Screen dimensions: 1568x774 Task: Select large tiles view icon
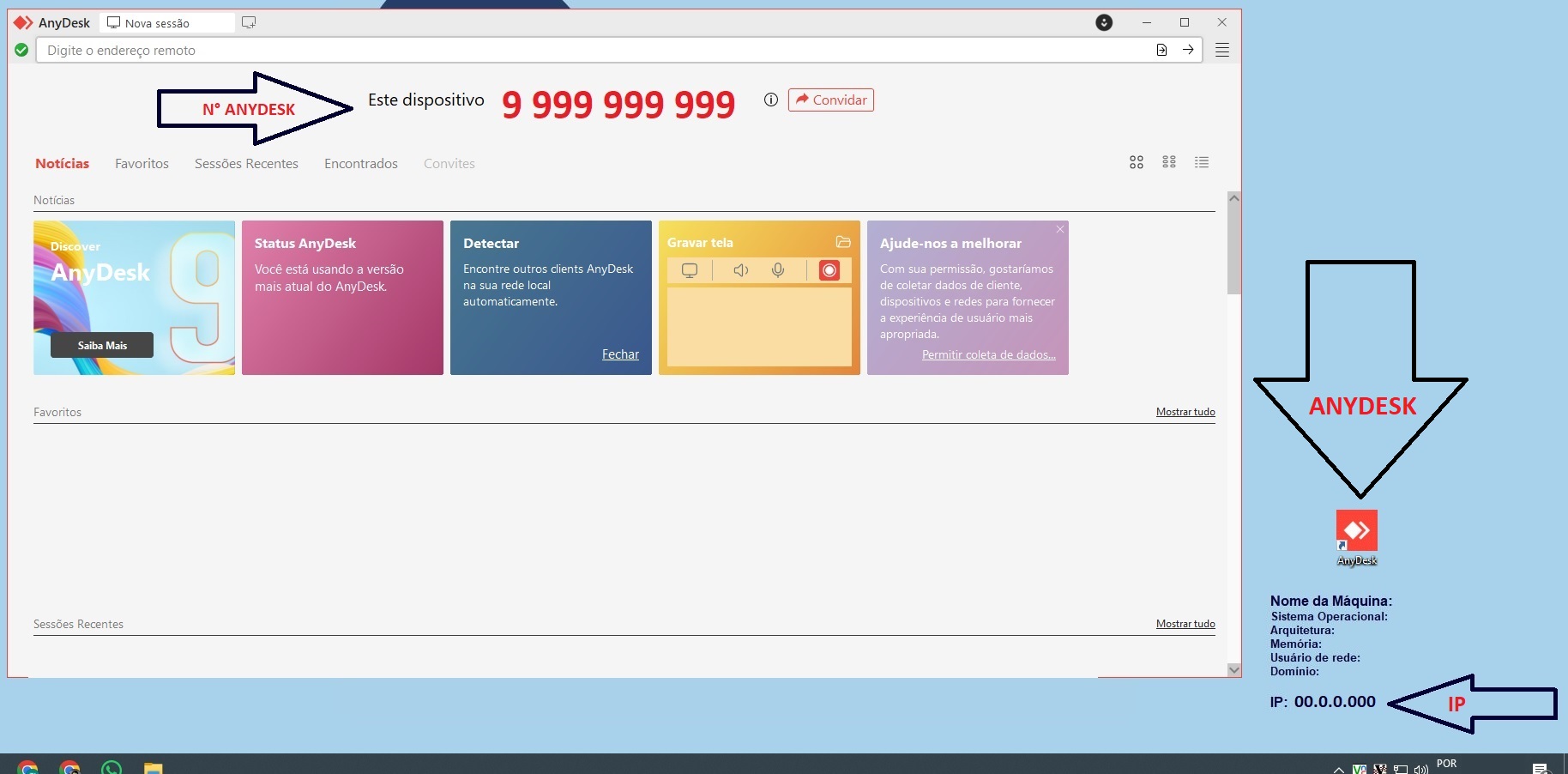pos(1137,162)
